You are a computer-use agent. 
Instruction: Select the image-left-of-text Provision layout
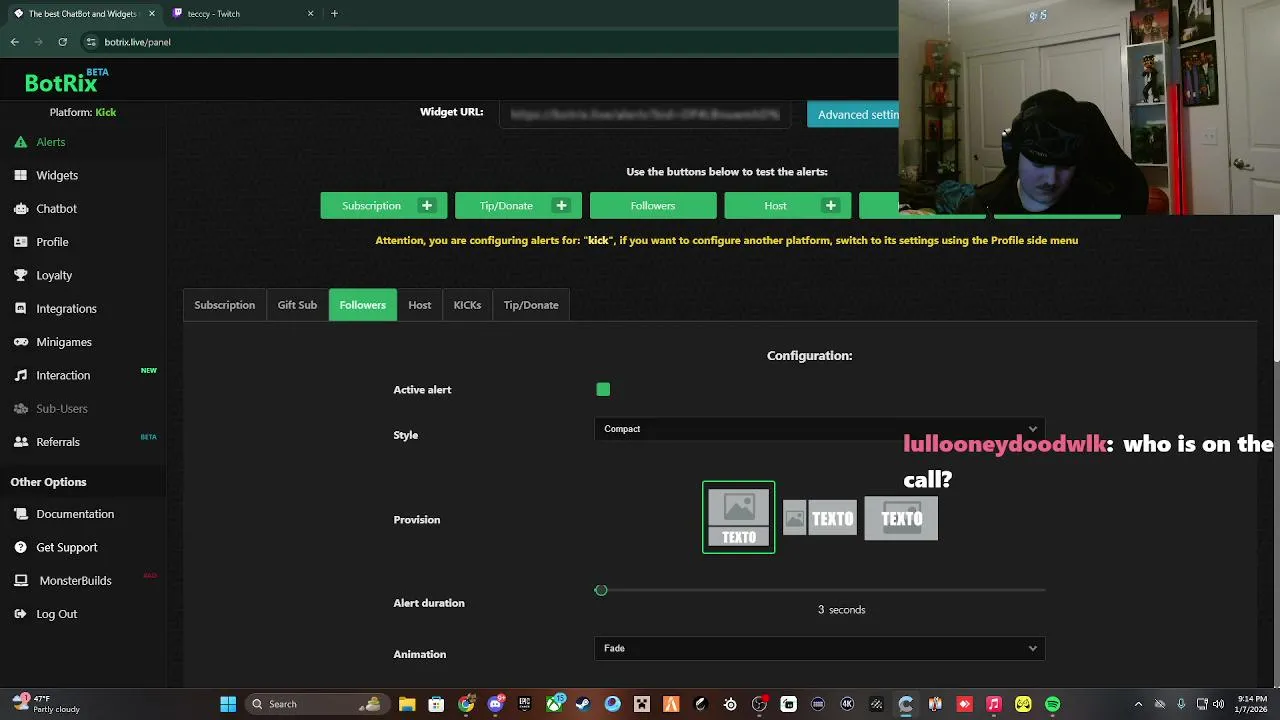820,518
